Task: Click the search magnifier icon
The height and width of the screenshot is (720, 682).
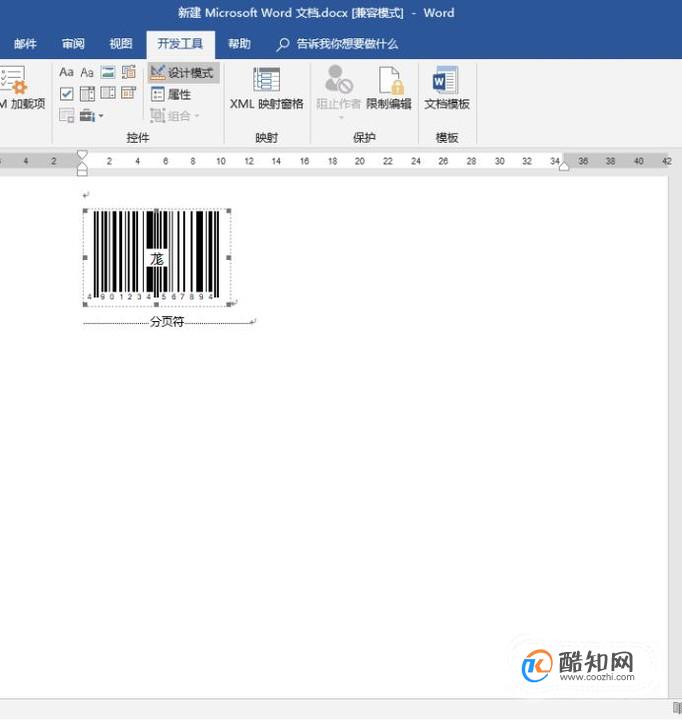Action: point(283,45)
